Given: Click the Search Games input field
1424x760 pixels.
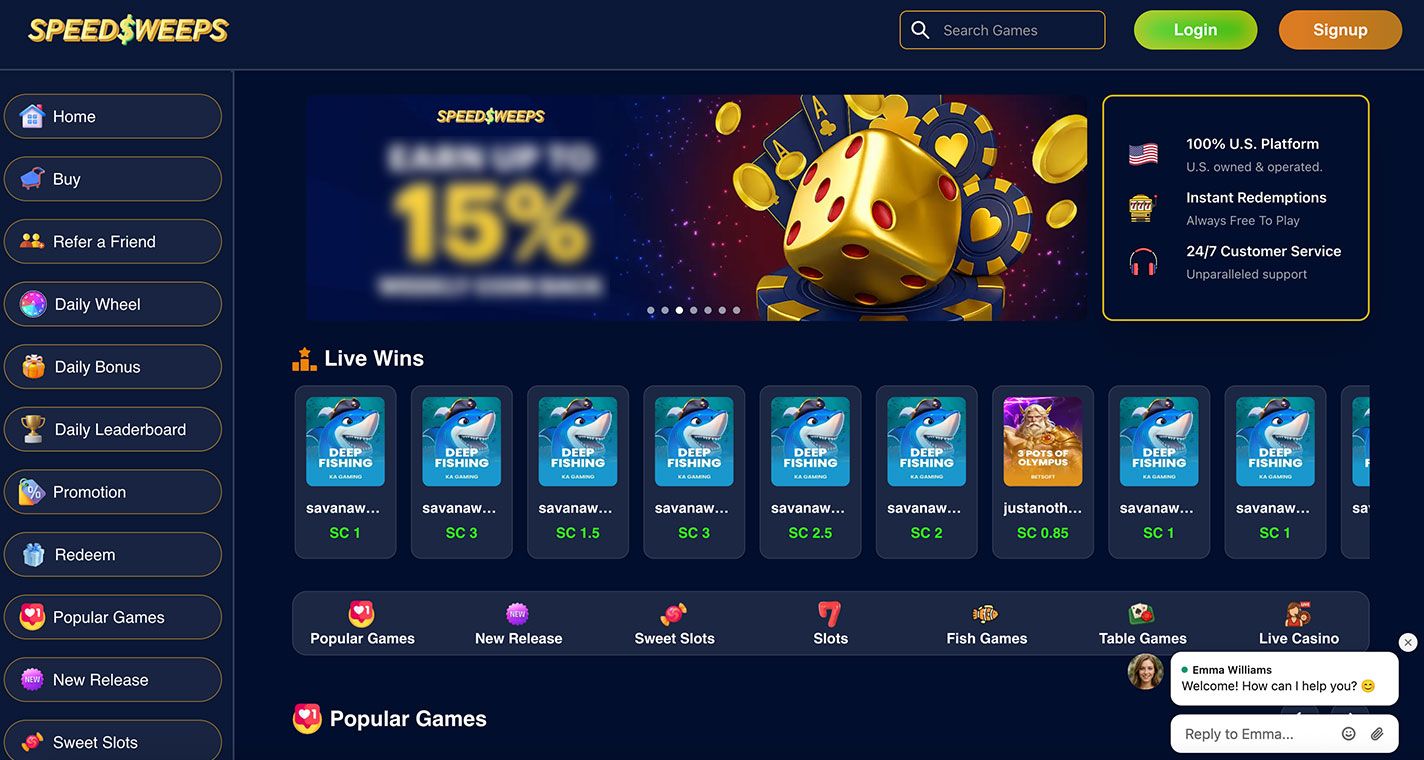Looking at the screenshot, I should (1002, 30).
